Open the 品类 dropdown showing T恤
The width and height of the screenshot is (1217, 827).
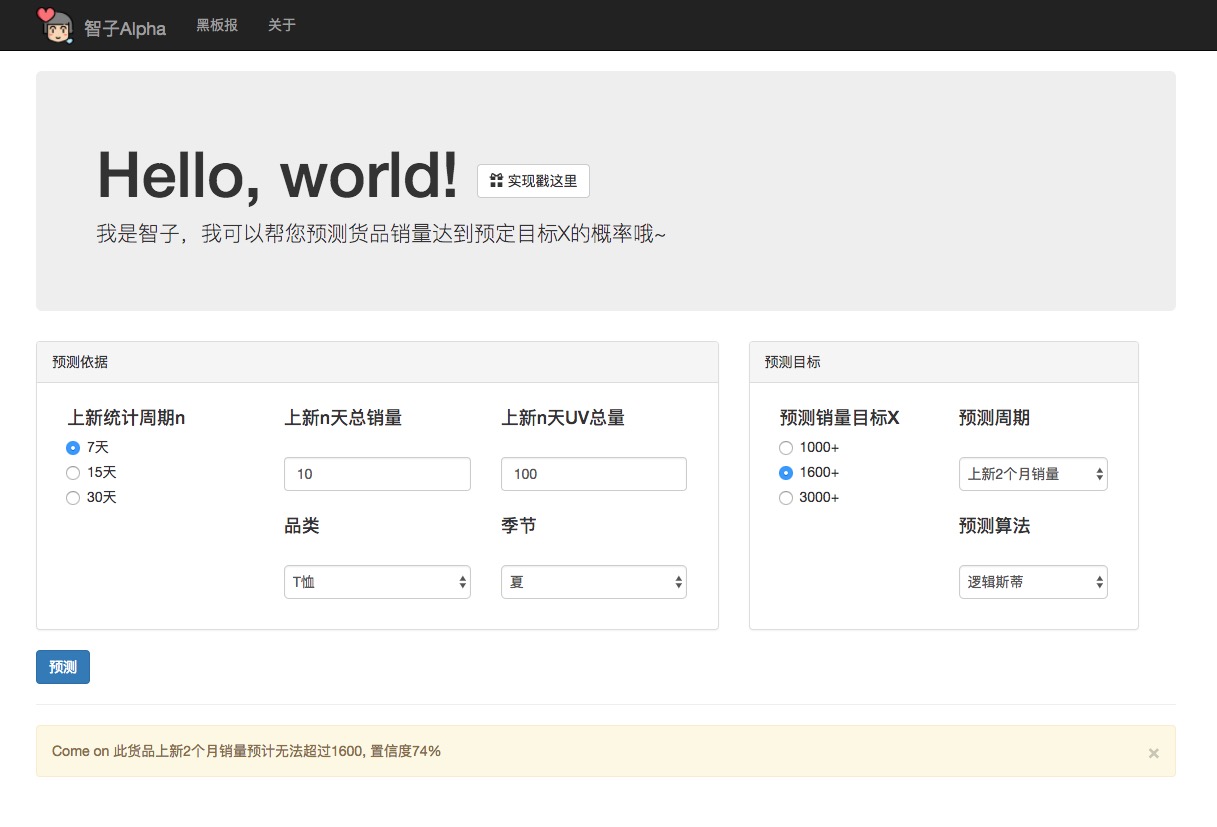[x=377, y=582]
